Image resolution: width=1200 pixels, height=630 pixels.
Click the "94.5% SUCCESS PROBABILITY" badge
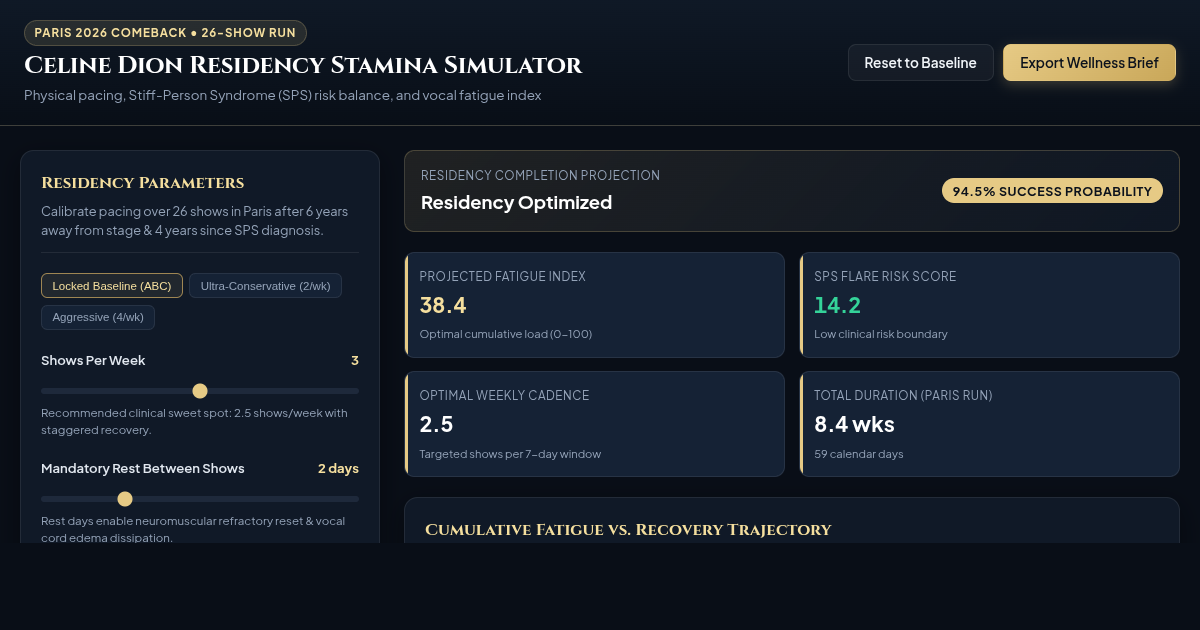point(1052,191)
